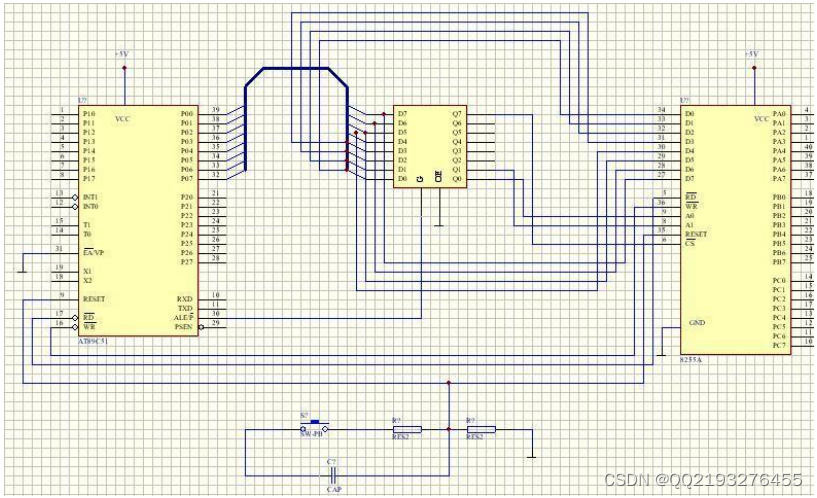
Task: Select the S? designator above the switch
Action: tap(304, 416)
